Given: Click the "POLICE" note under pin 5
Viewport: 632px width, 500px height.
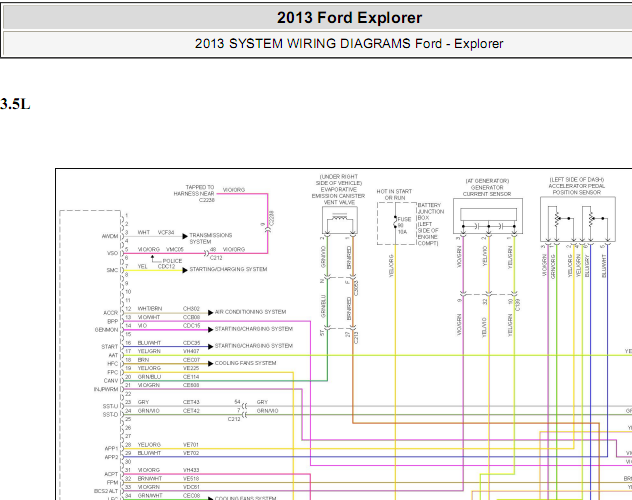Looking at the screenshot, I should tap(172, 261).
